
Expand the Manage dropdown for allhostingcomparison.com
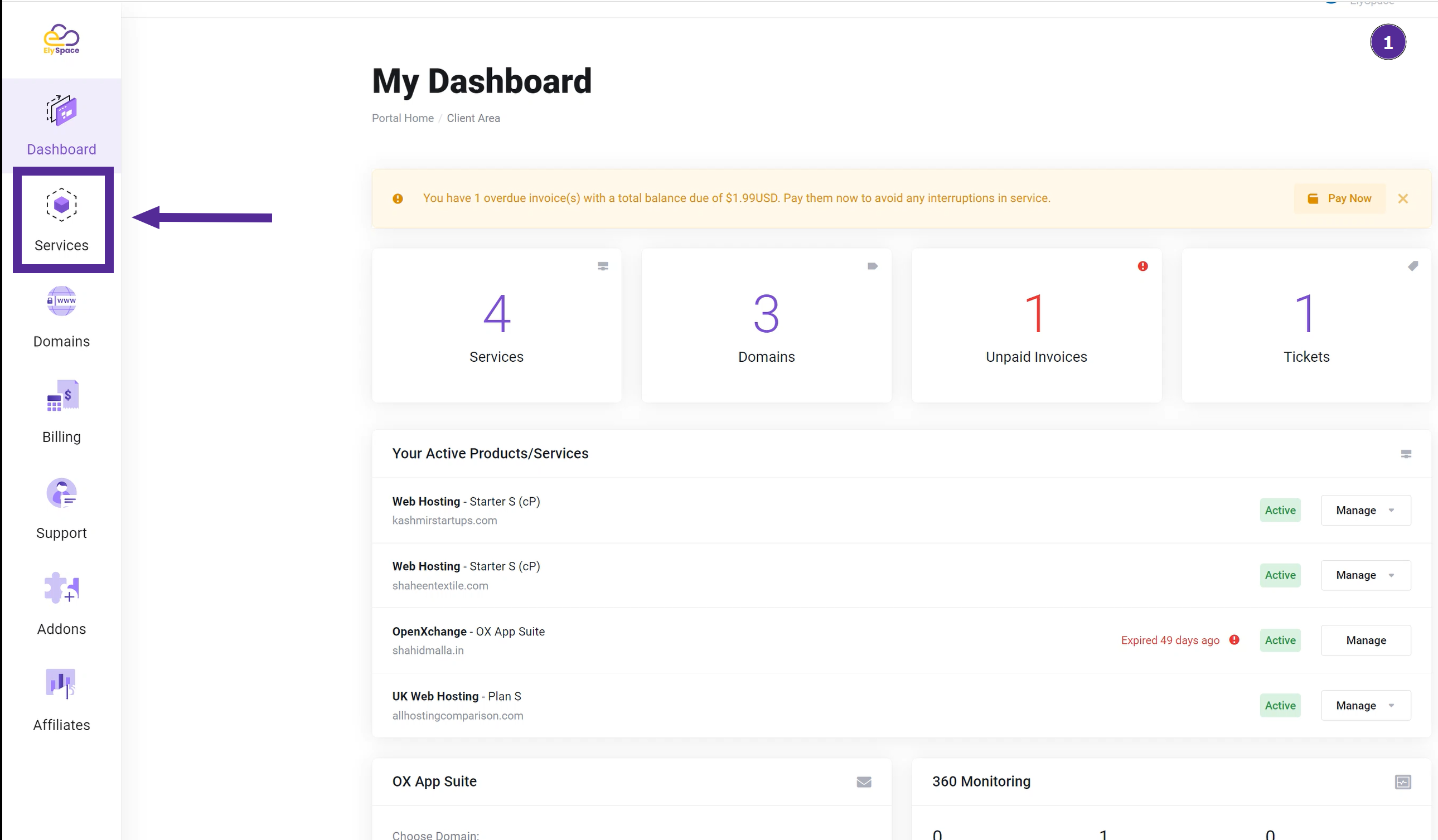pyautogui.click(x=1392, y=705)
